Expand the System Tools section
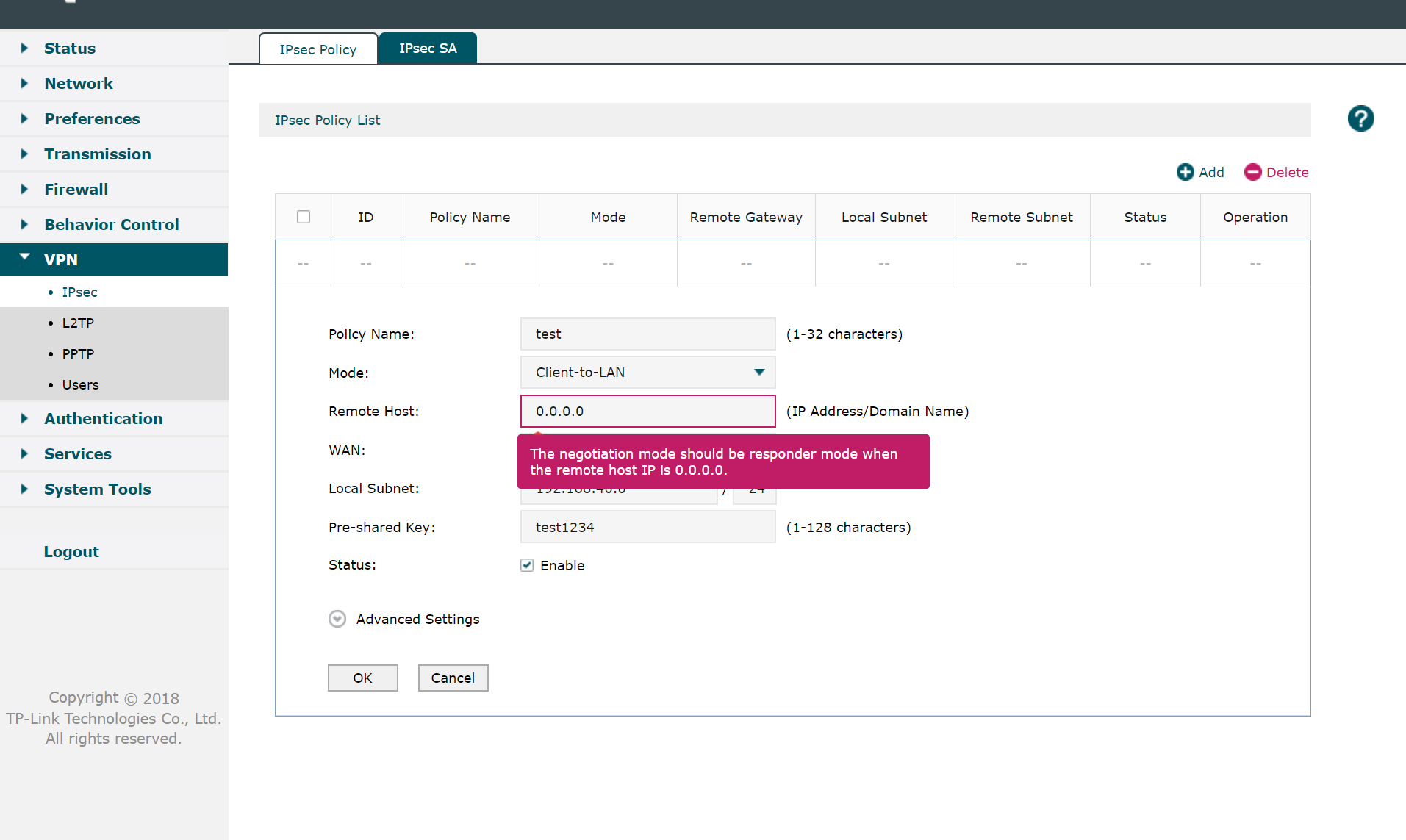Image resolution: width=1406 pixels, height=840 pixels. point(114,489)
